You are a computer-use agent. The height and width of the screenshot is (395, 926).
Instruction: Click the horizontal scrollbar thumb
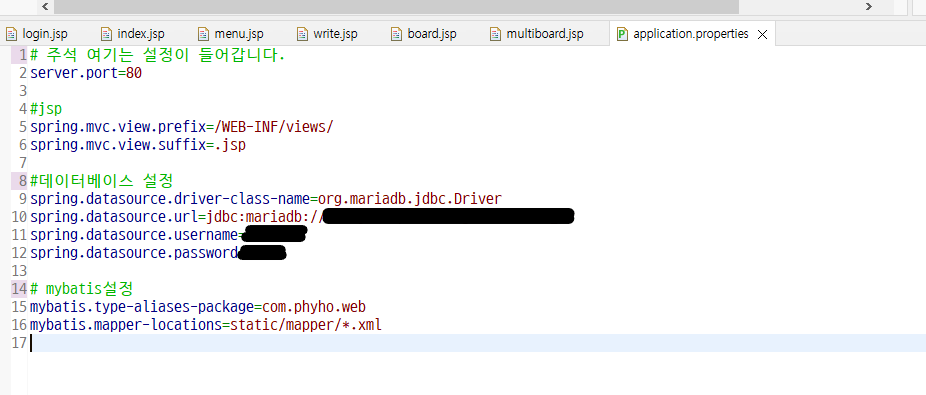(x=396, y=6)
